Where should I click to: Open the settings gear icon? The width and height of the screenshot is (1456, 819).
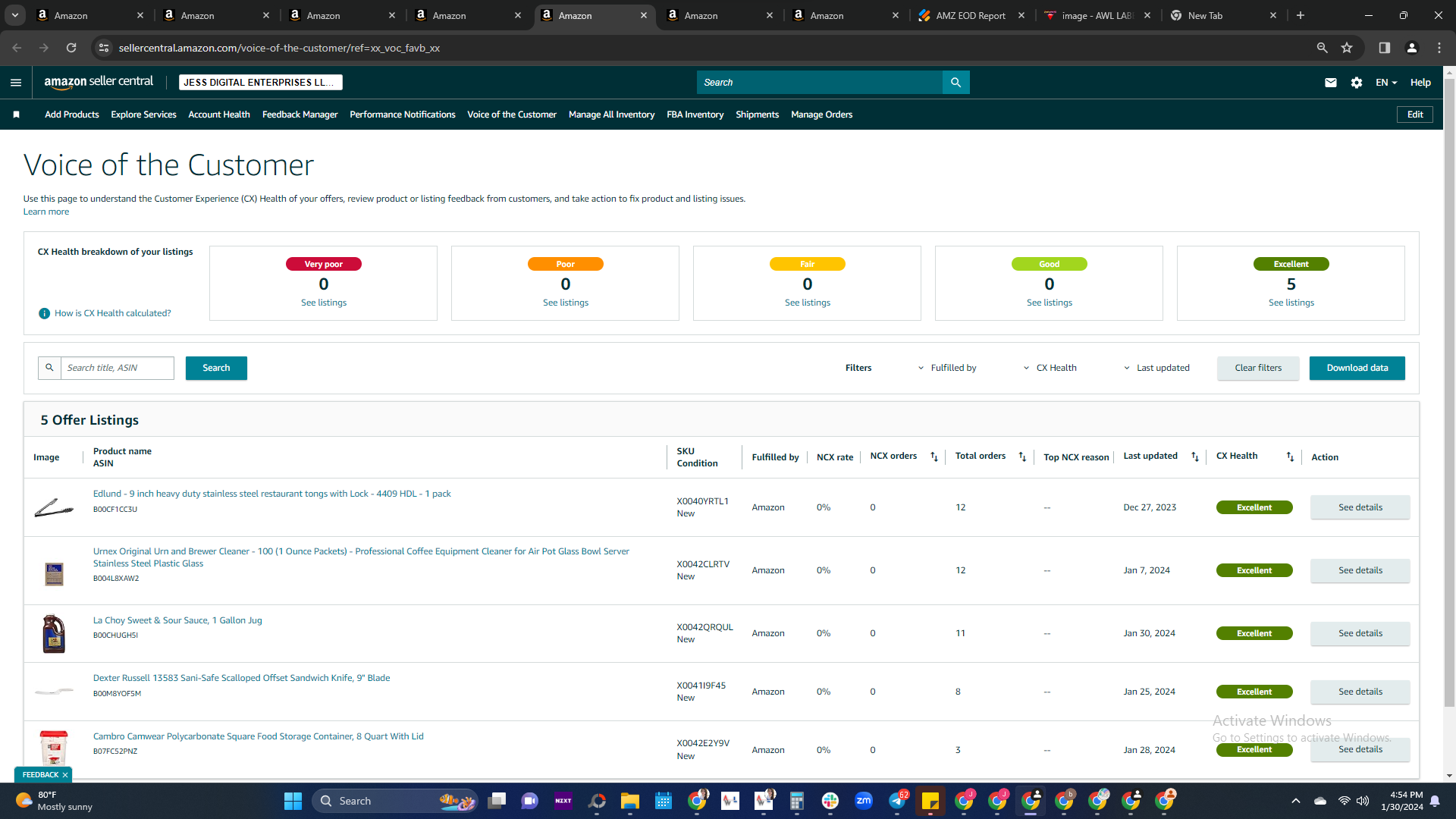pos(1356,83)
